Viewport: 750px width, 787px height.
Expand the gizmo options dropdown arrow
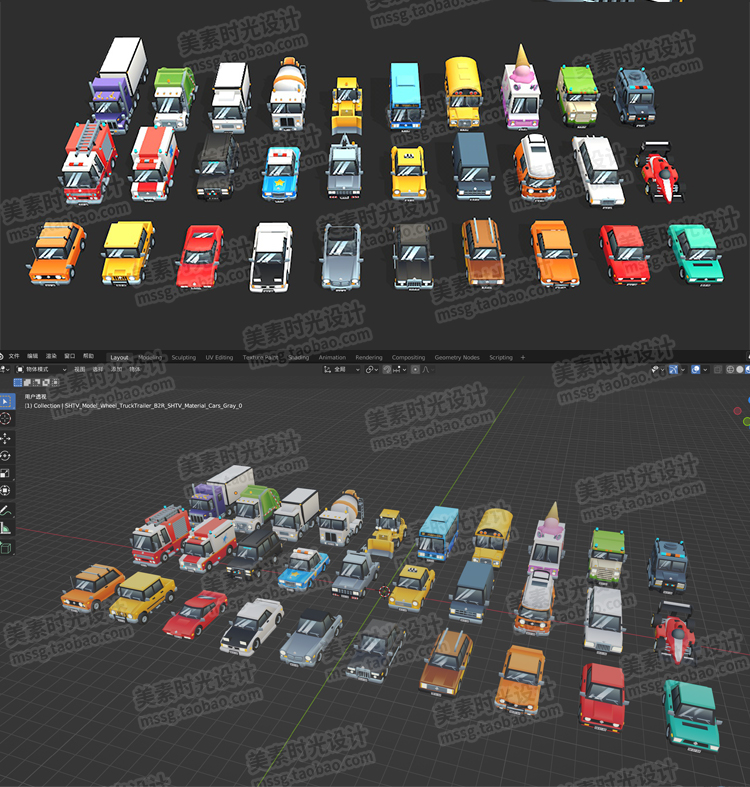coord(683,369)
